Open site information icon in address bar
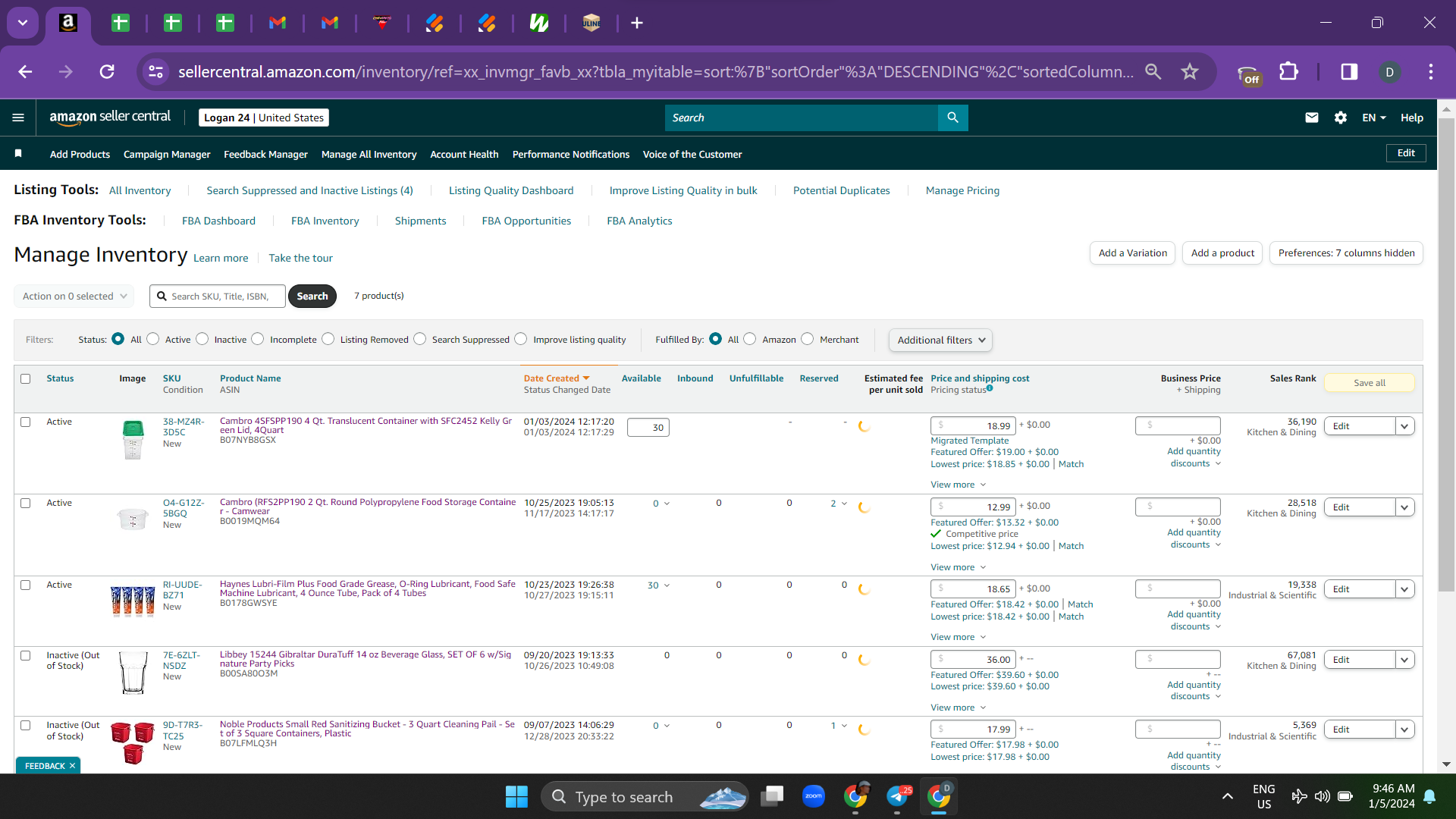 pos(155,71)
